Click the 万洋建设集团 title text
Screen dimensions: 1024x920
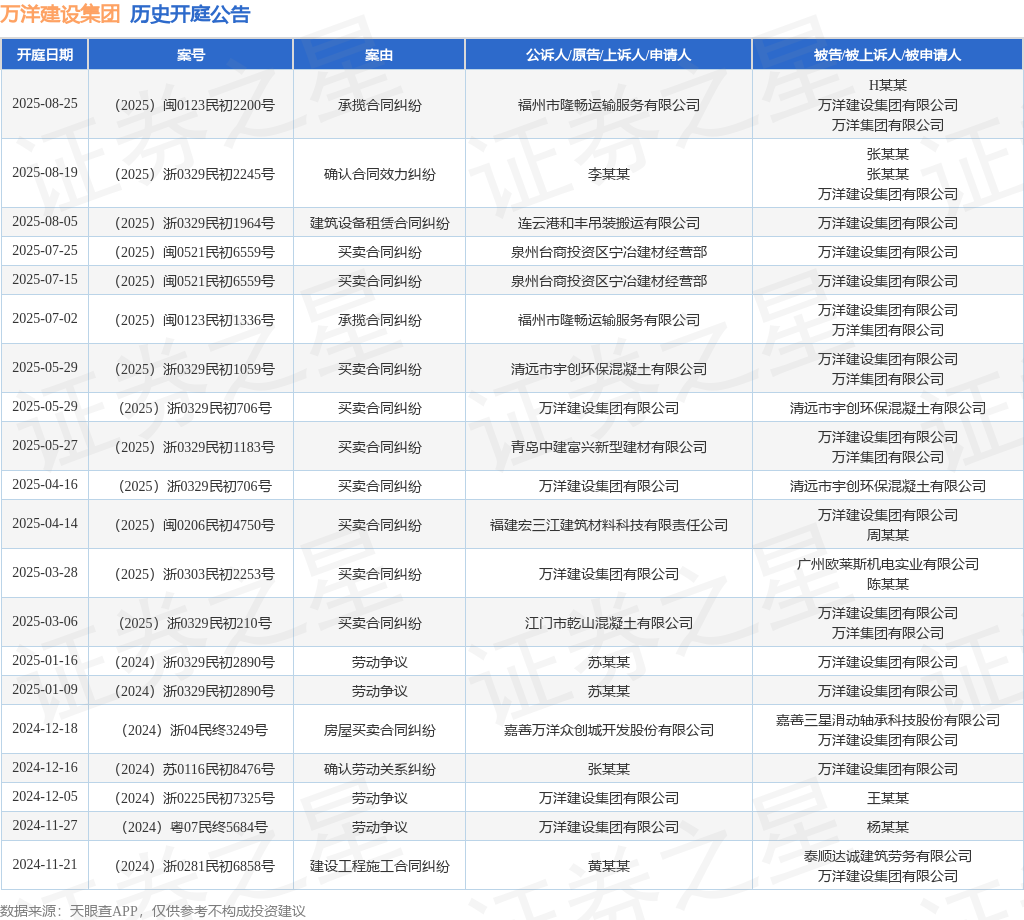click(60, 14)
